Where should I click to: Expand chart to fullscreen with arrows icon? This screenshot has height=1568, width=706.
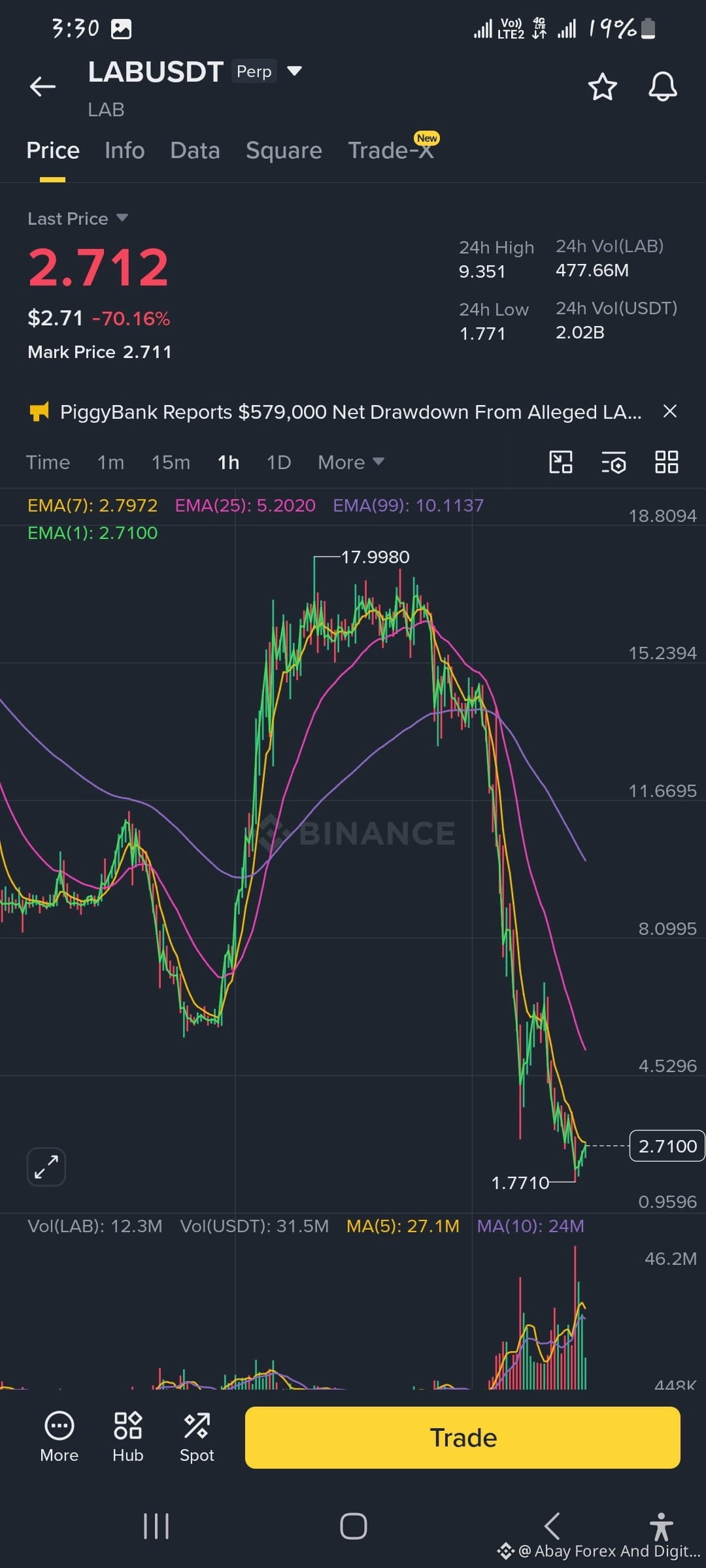46,1166
